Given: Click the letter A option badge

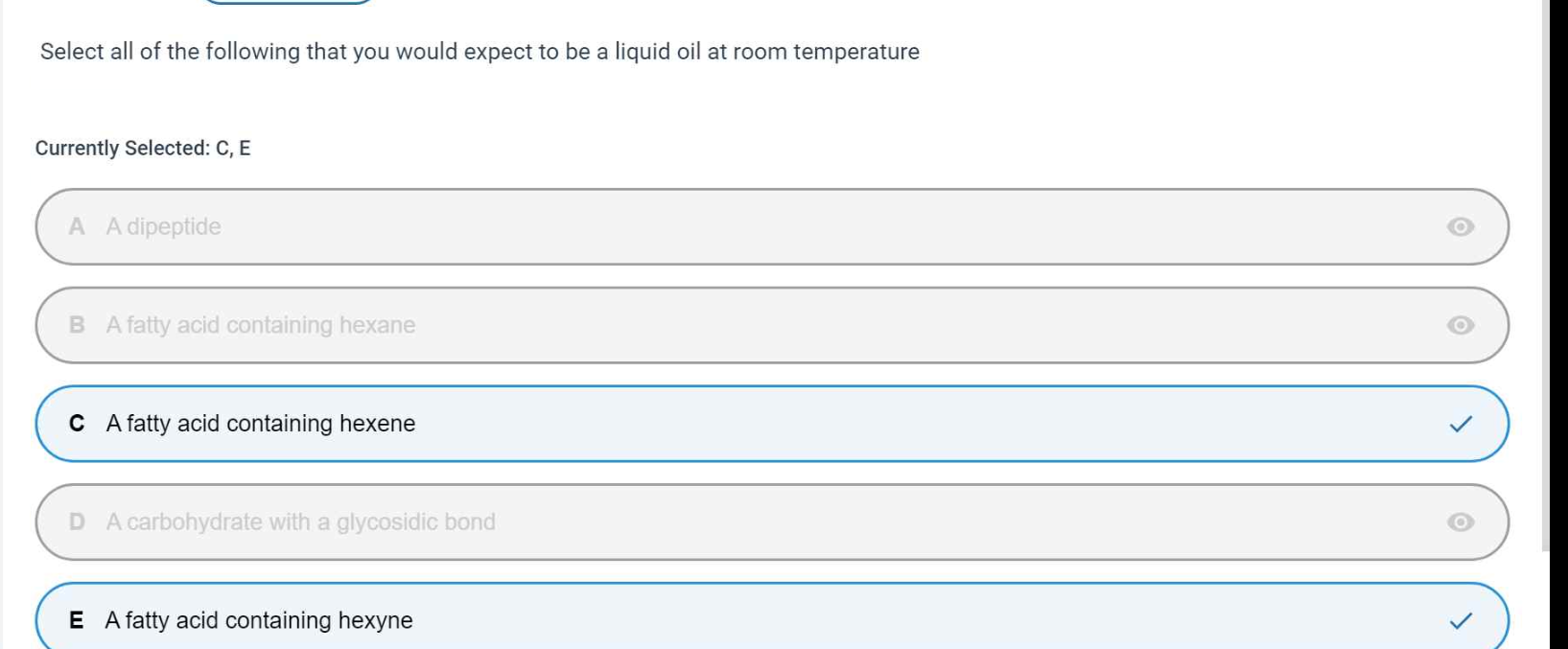Looking at the screenshot, I should click(77, 227).
